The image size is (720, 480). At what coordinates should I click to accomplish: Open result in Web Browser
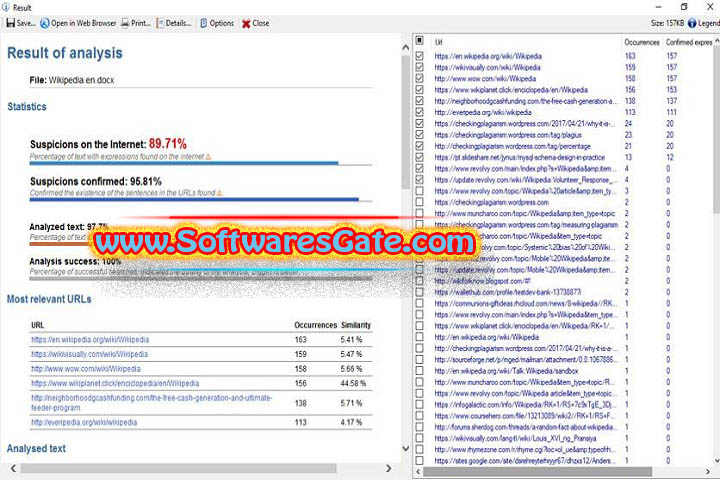tap(78, 23)
